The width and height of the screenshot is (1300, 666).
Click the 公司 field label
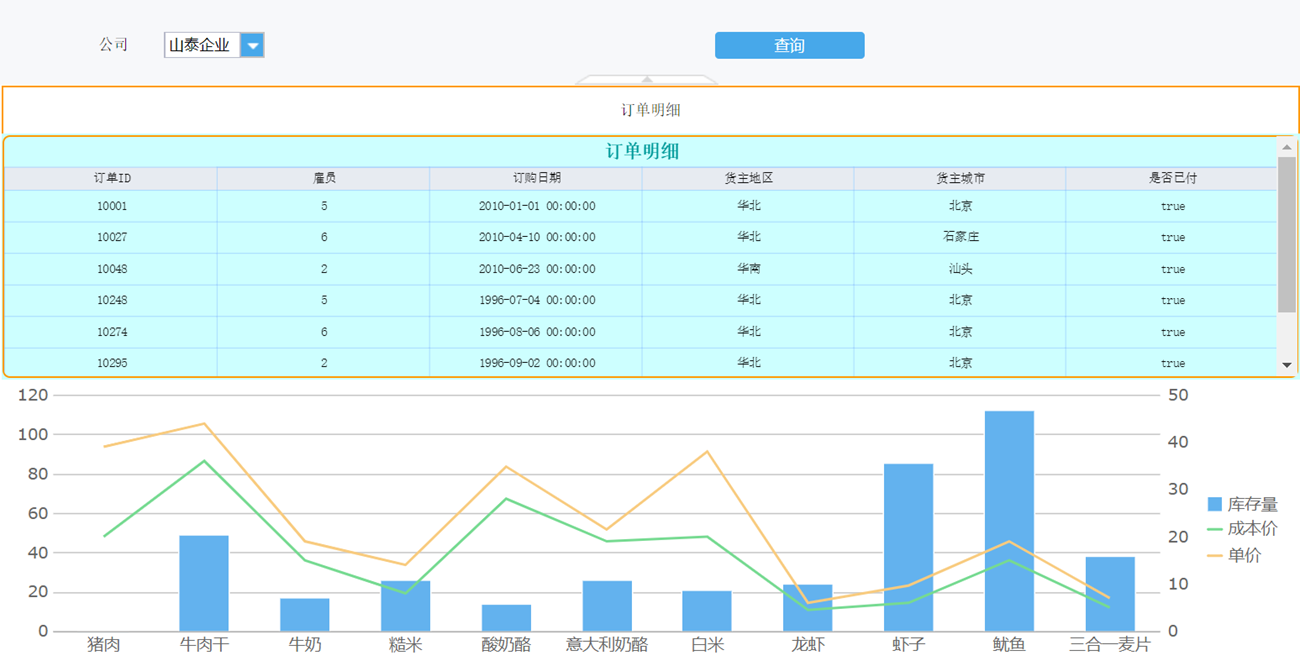(113, 45)
